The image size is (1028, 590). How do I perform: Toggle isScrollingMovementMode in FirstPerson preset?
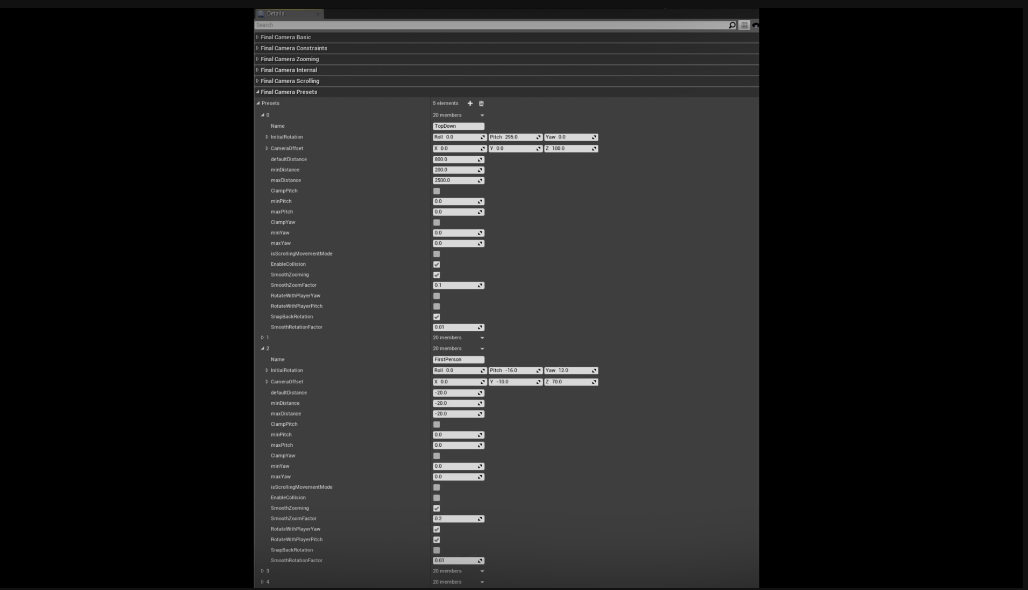coord(437,487)
